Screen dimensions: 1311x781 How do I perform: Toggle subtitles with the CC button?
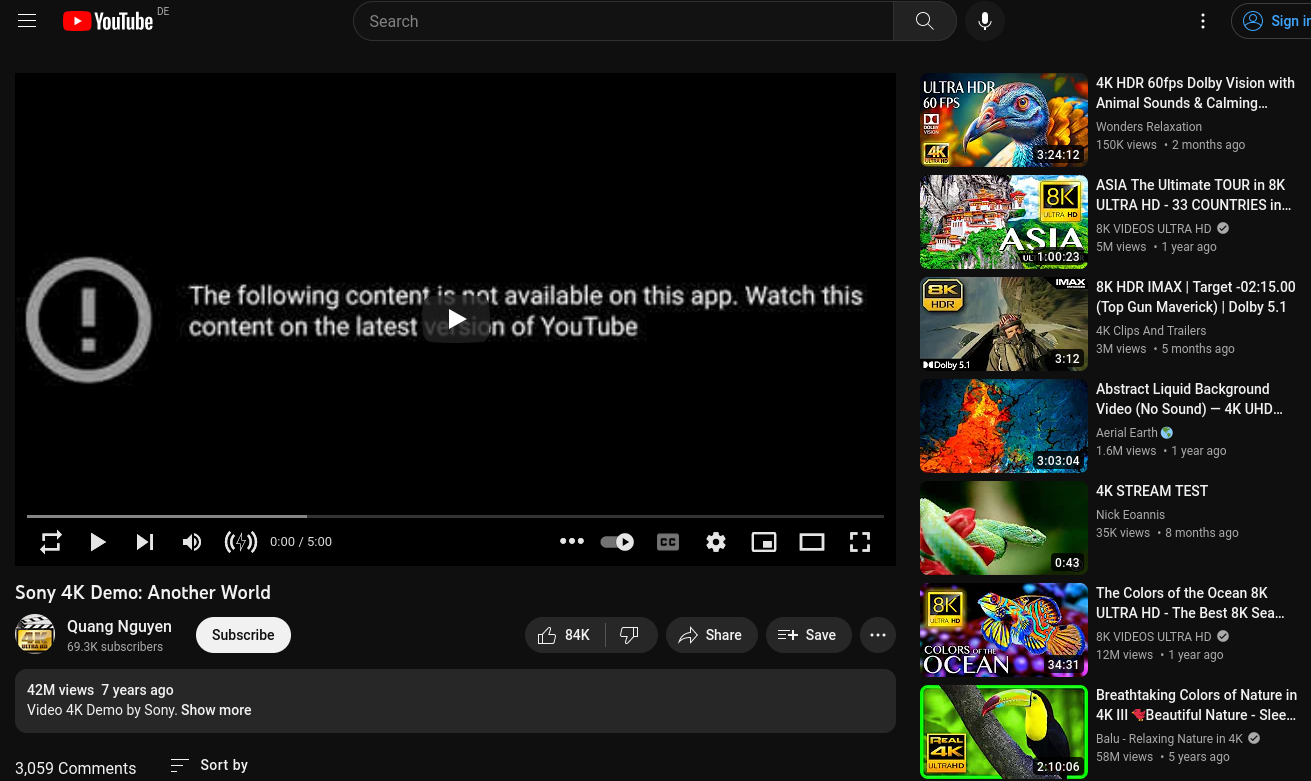pyautogui.click(x=668, y=541)
